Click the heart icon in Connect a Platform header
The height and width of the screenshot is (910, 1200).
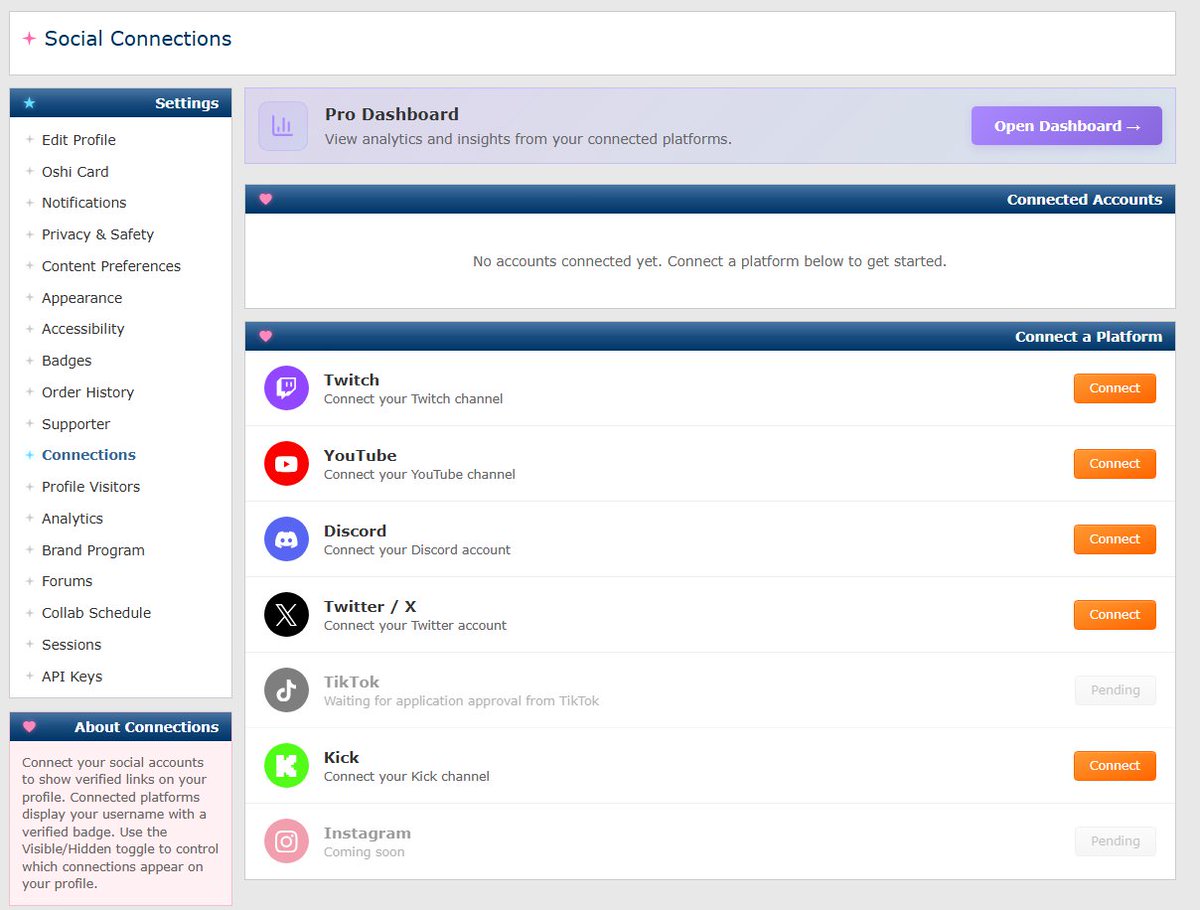point(265,336)
